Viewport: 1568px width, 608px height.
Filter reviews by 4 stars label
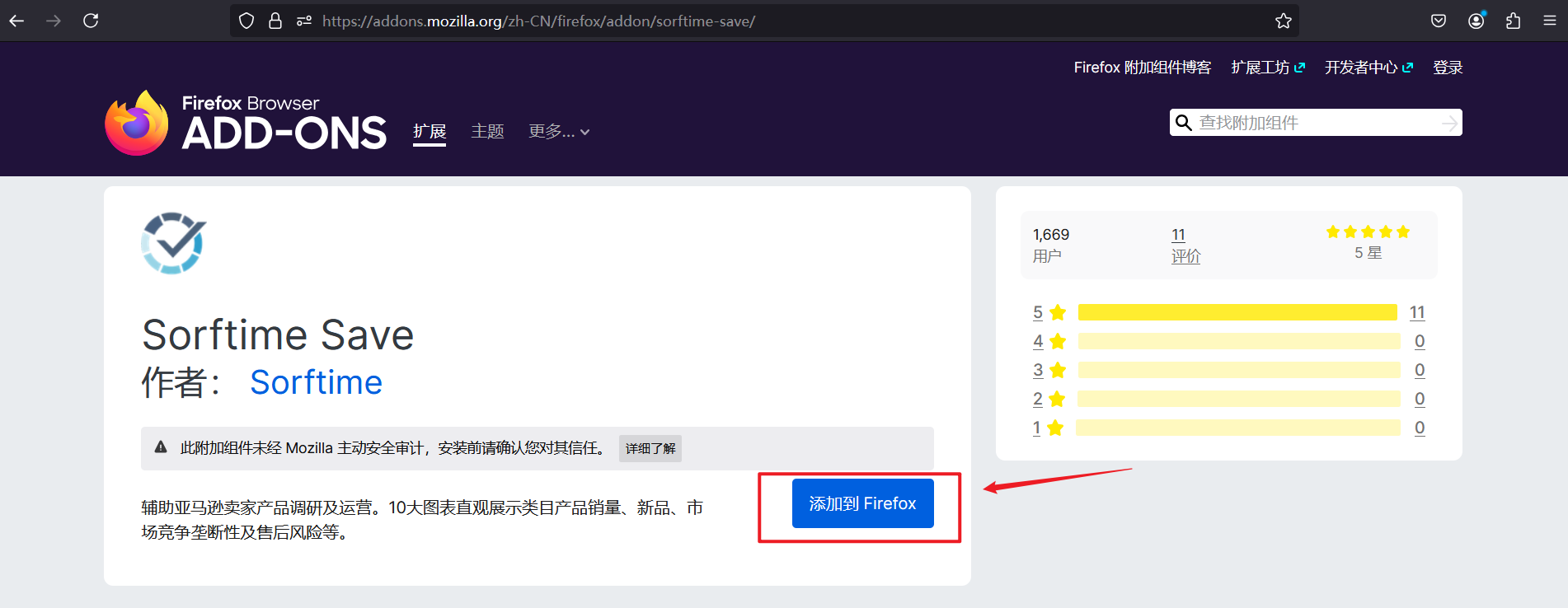pyautogui.click(x=1049, y=341)
